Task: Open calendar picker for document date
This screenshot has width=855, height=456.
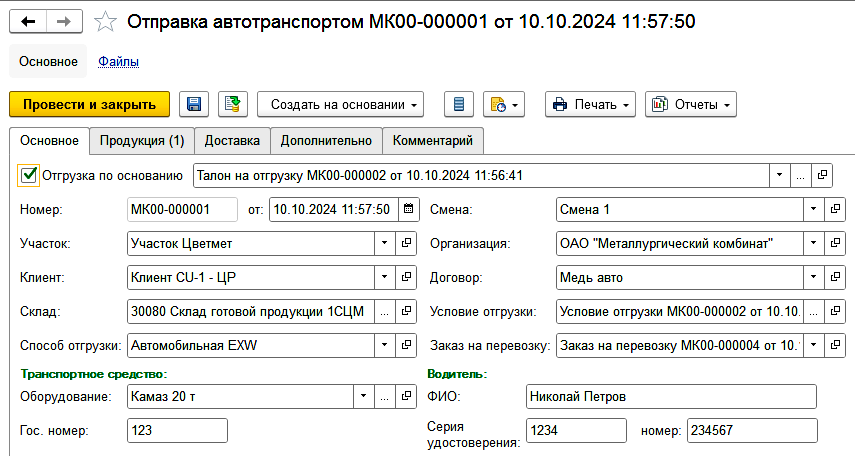Action: [x=408, y=210]
